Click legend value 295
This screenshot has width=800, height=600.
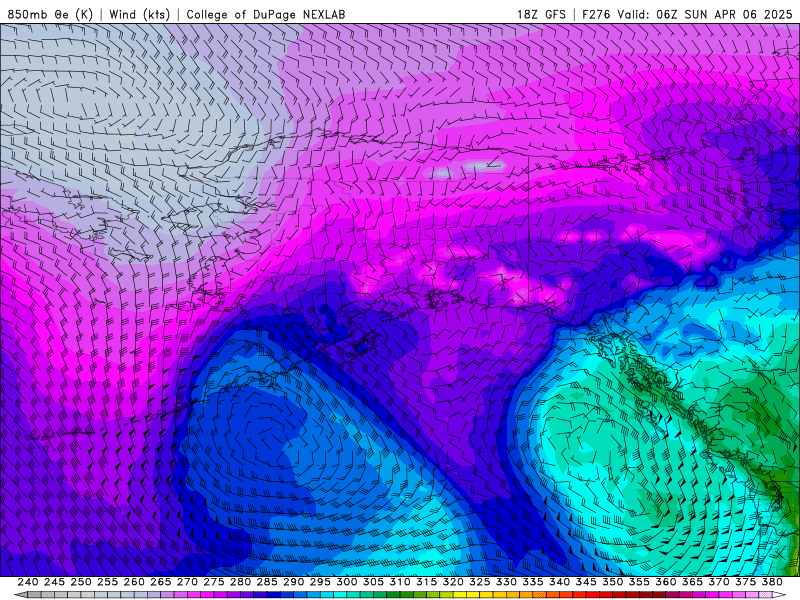320,582
